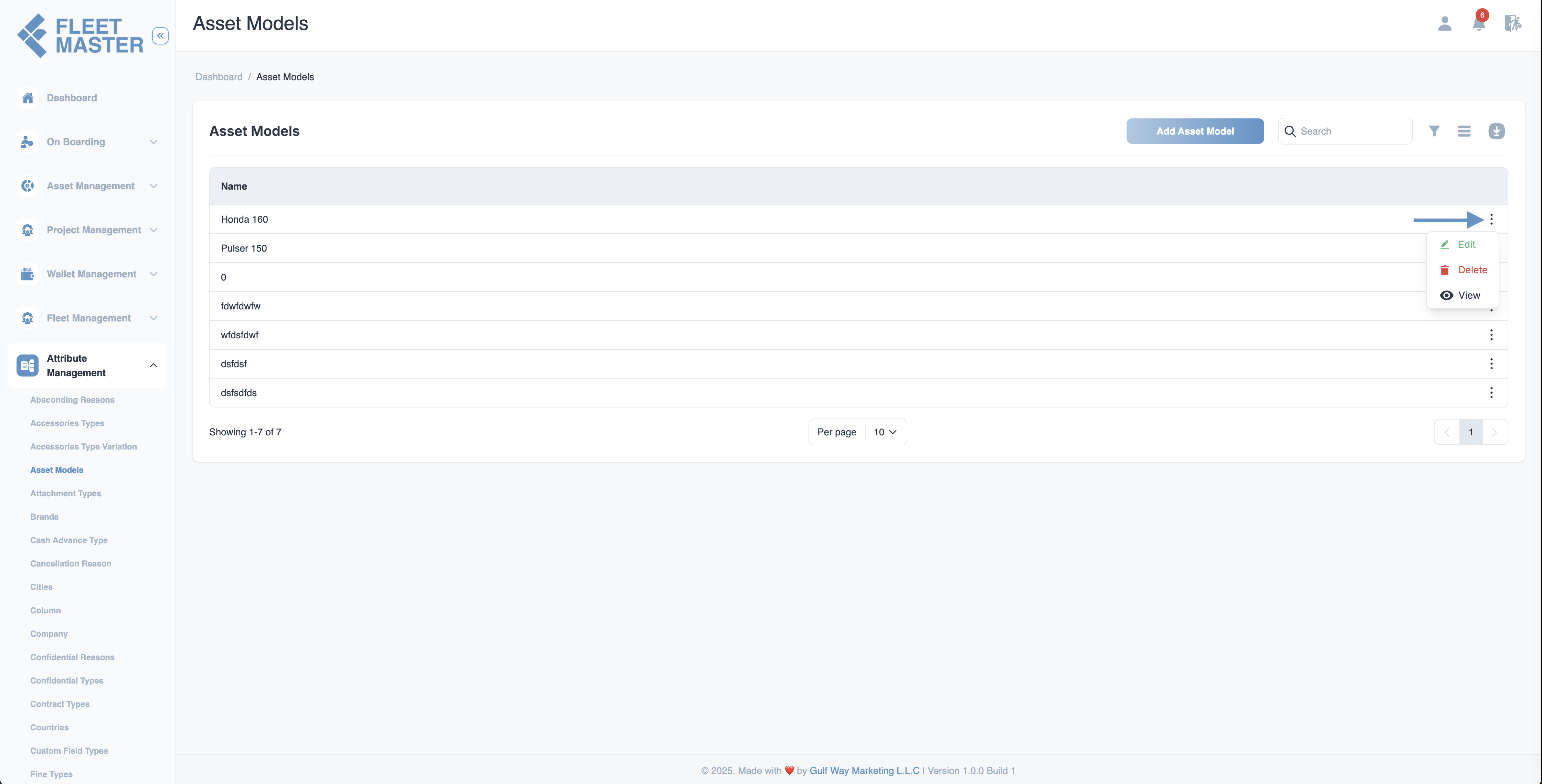The width and height of the screenshot is (1542, 784).
Task: Open Cities in the sidebar
Action: point(41,587)
